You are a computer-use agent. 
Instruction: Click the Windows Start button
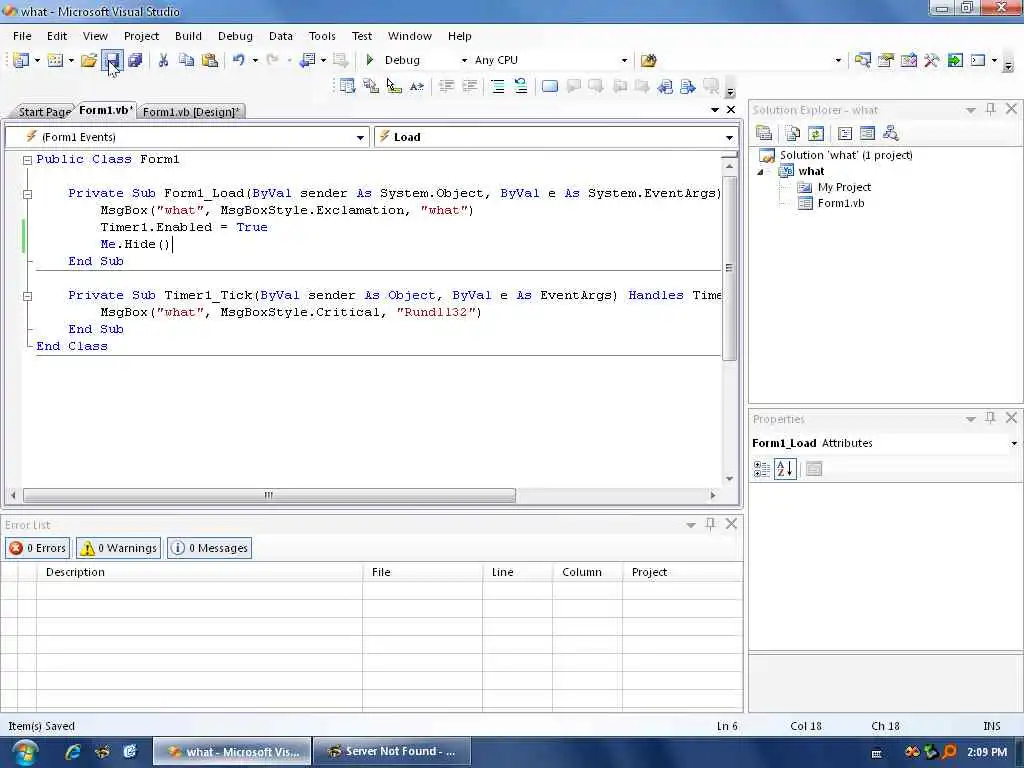click(x=24, y=752)
